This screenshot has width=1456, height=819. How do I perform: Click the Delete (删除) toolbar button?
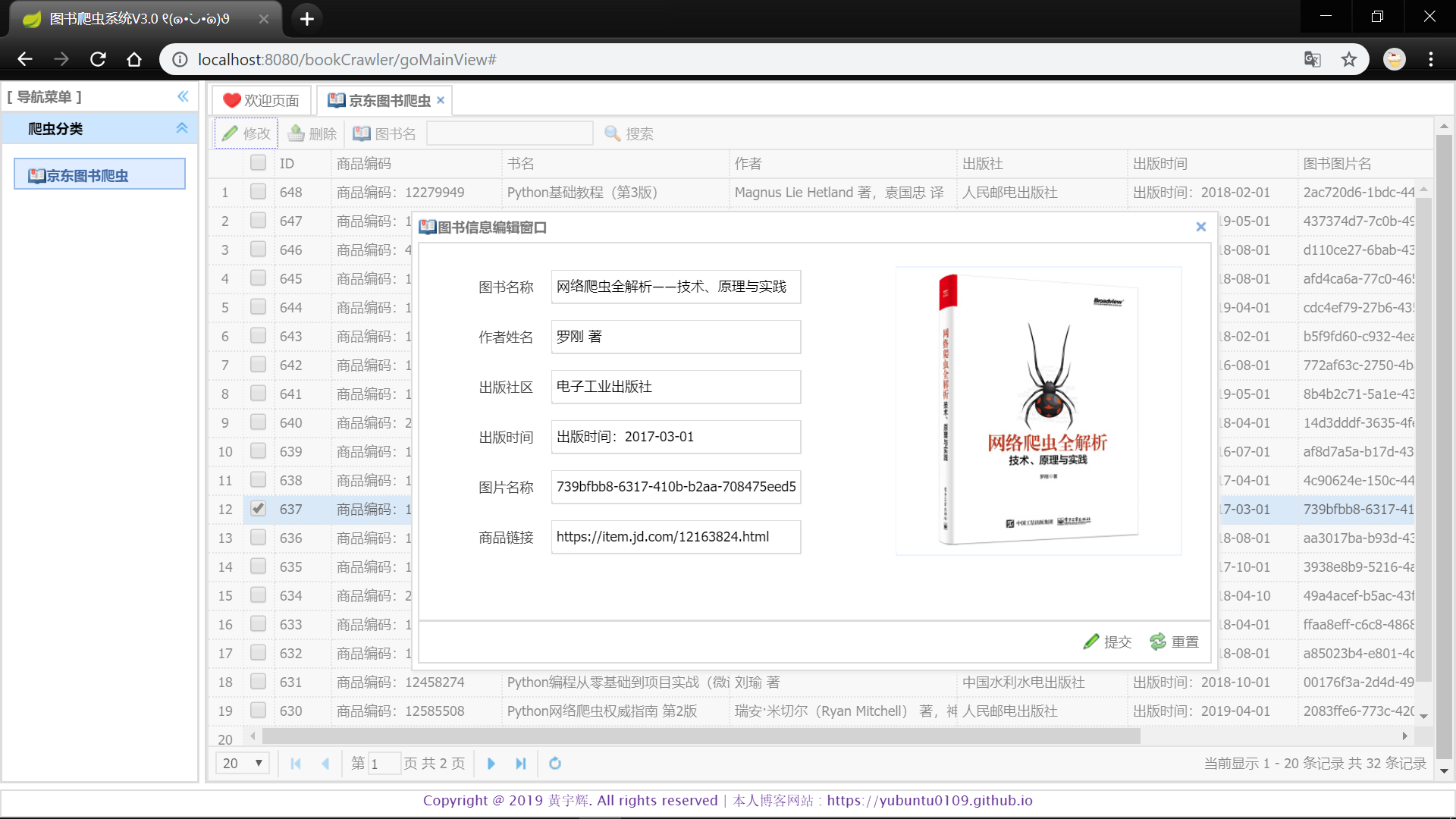pyautogui.click(x=312, y=133)
